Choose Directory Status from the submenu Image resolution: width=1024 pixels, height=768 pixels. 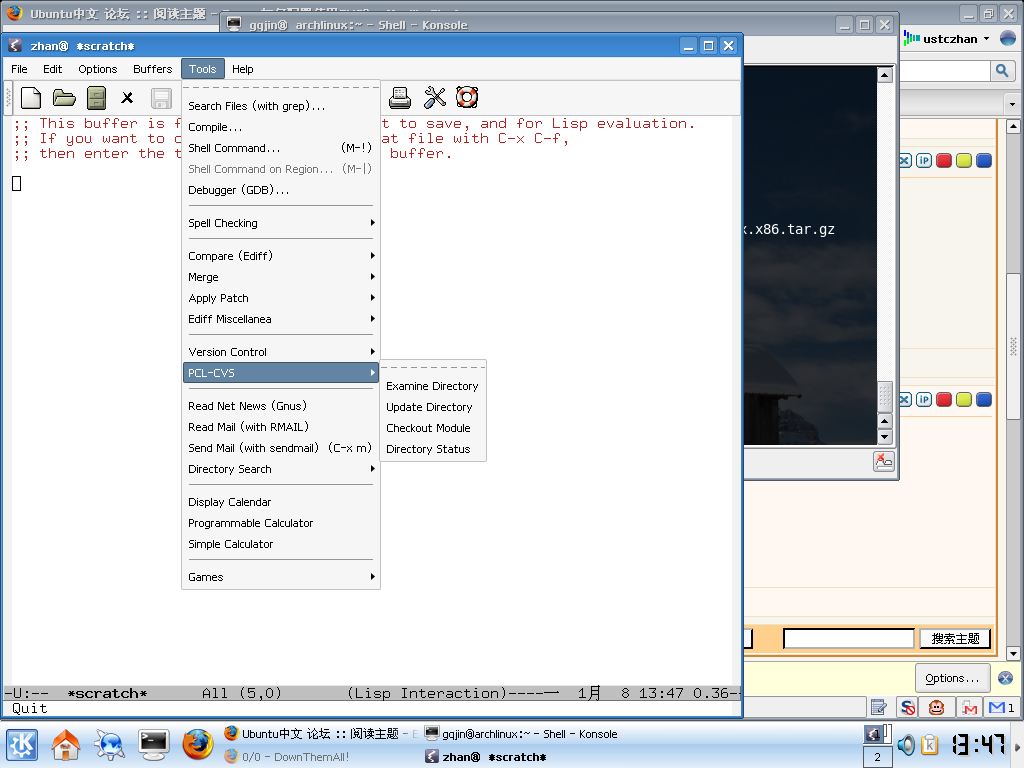tap(432, 449)
